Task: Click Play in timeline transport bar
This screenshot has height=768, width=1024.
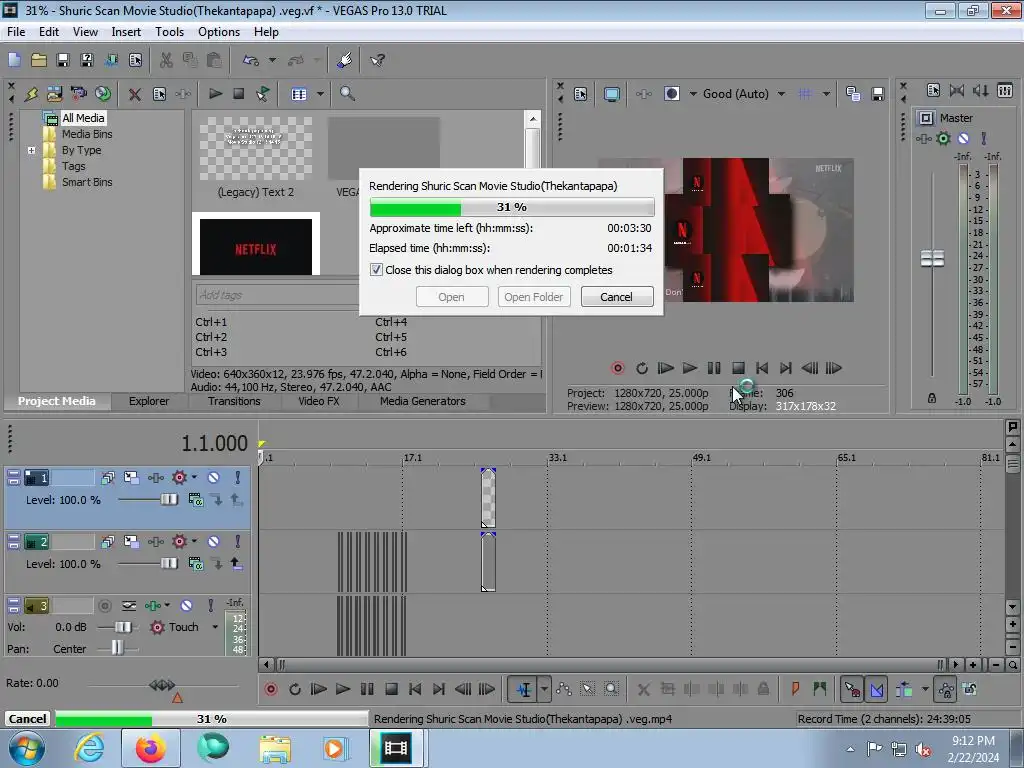Action: point(342,689)
